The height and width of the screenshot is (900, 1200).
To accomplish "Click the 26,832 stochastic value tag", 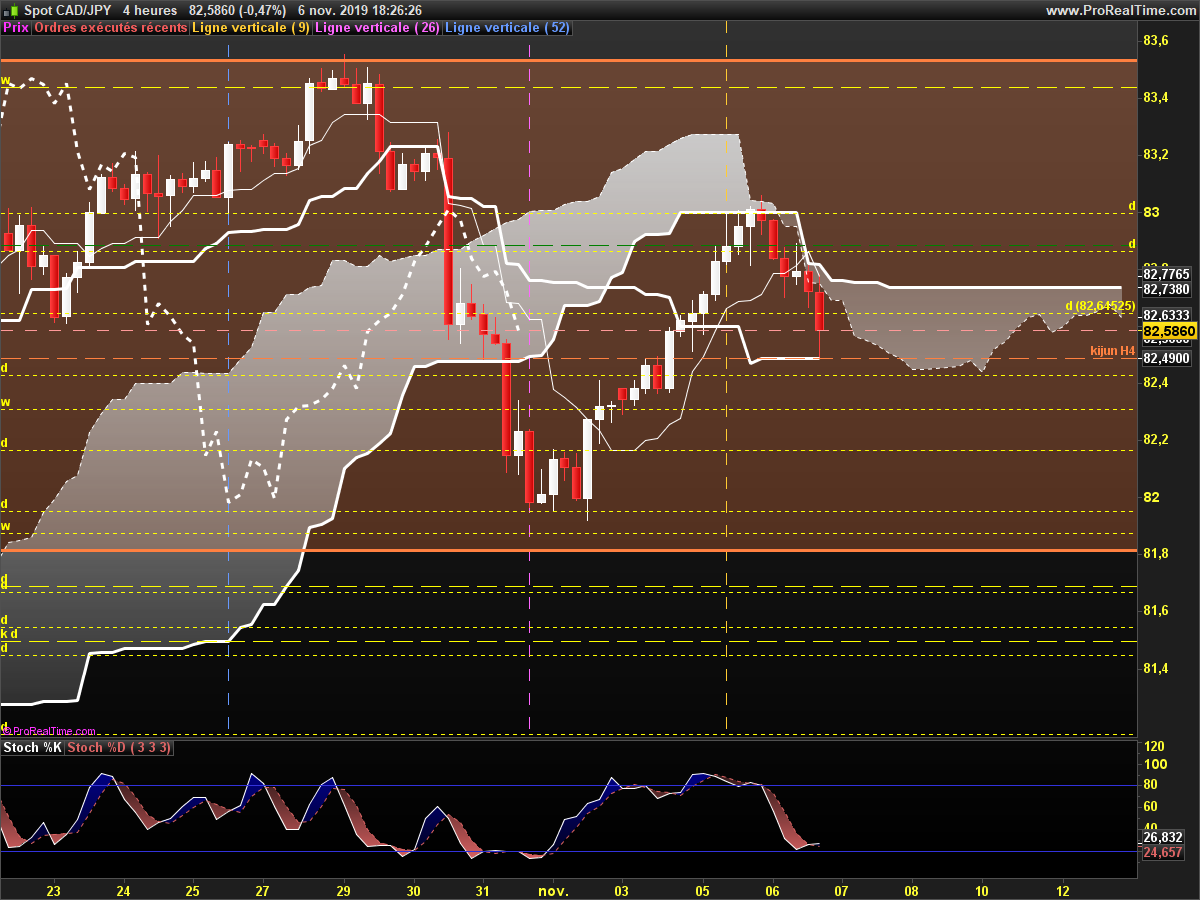I will click(1162, 837).
